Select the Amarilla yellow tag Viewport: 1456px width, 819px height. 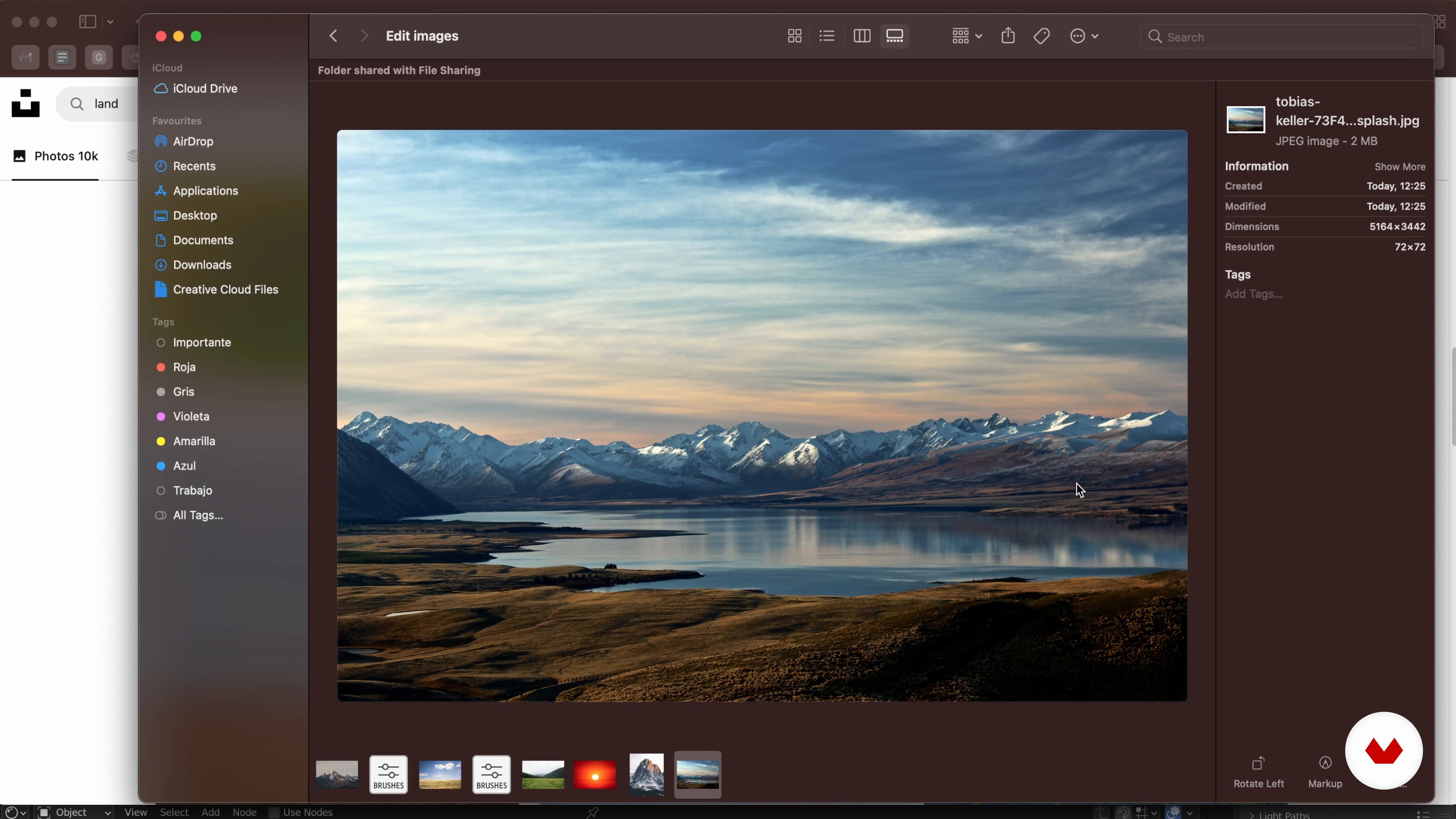(x=185, y=441)
